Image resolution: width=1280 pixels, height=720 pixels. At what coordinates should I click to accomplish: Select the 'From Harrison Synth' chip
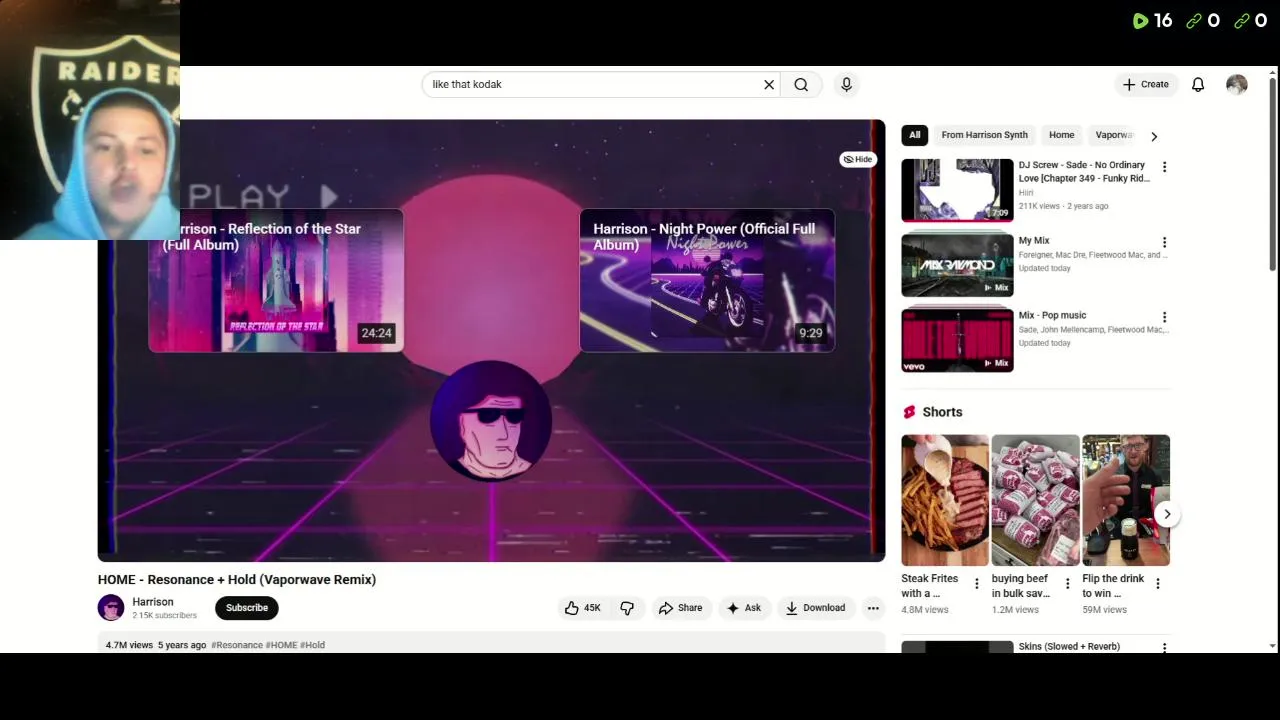pyautogui.click(x=984, y=135)
